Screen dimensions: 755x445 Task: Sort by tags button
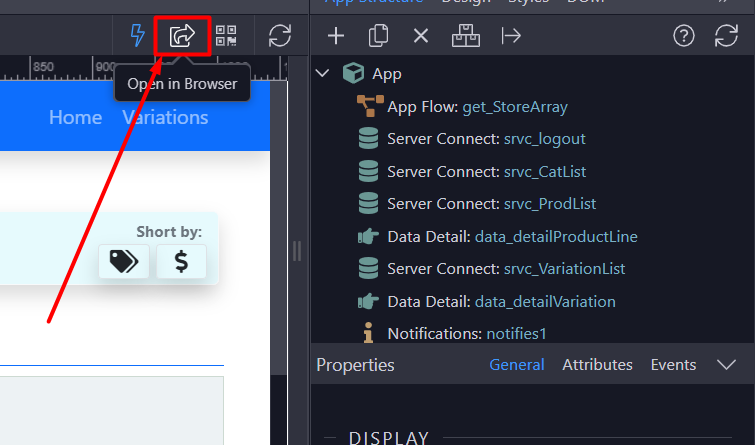pyautogui.click(x=124, y=262)
